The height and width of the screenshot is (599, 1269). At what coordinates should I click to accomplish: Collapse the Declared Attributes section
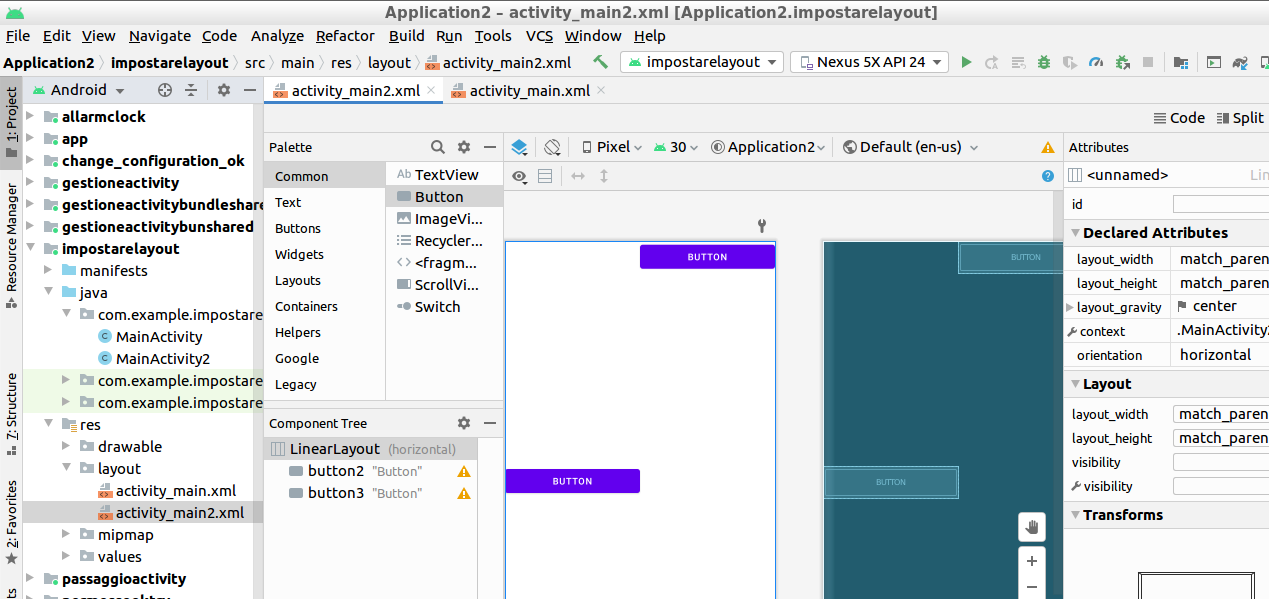click(x=1075, y=233)
